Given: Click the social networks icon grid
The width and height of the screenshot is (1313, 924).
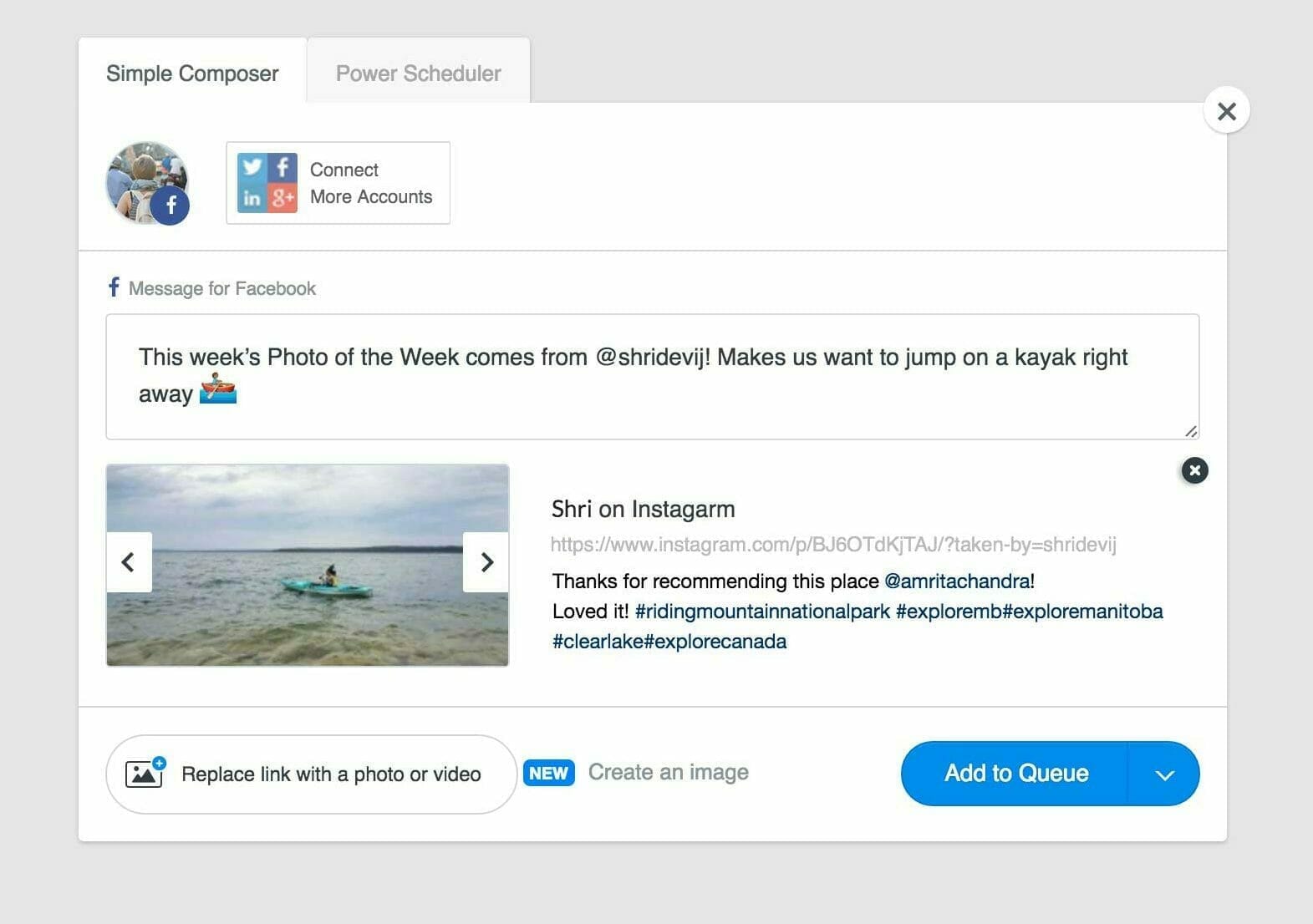Looking at the screenshot, I should tap(267, 183).
